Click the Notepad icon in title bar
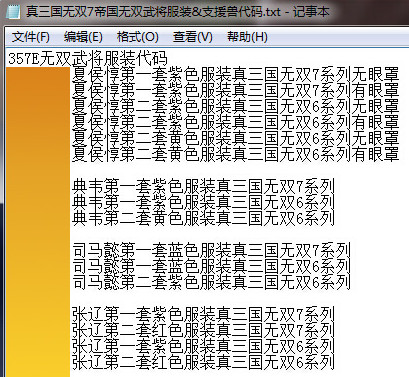The image size is (409, 377). tap(13, 12)
